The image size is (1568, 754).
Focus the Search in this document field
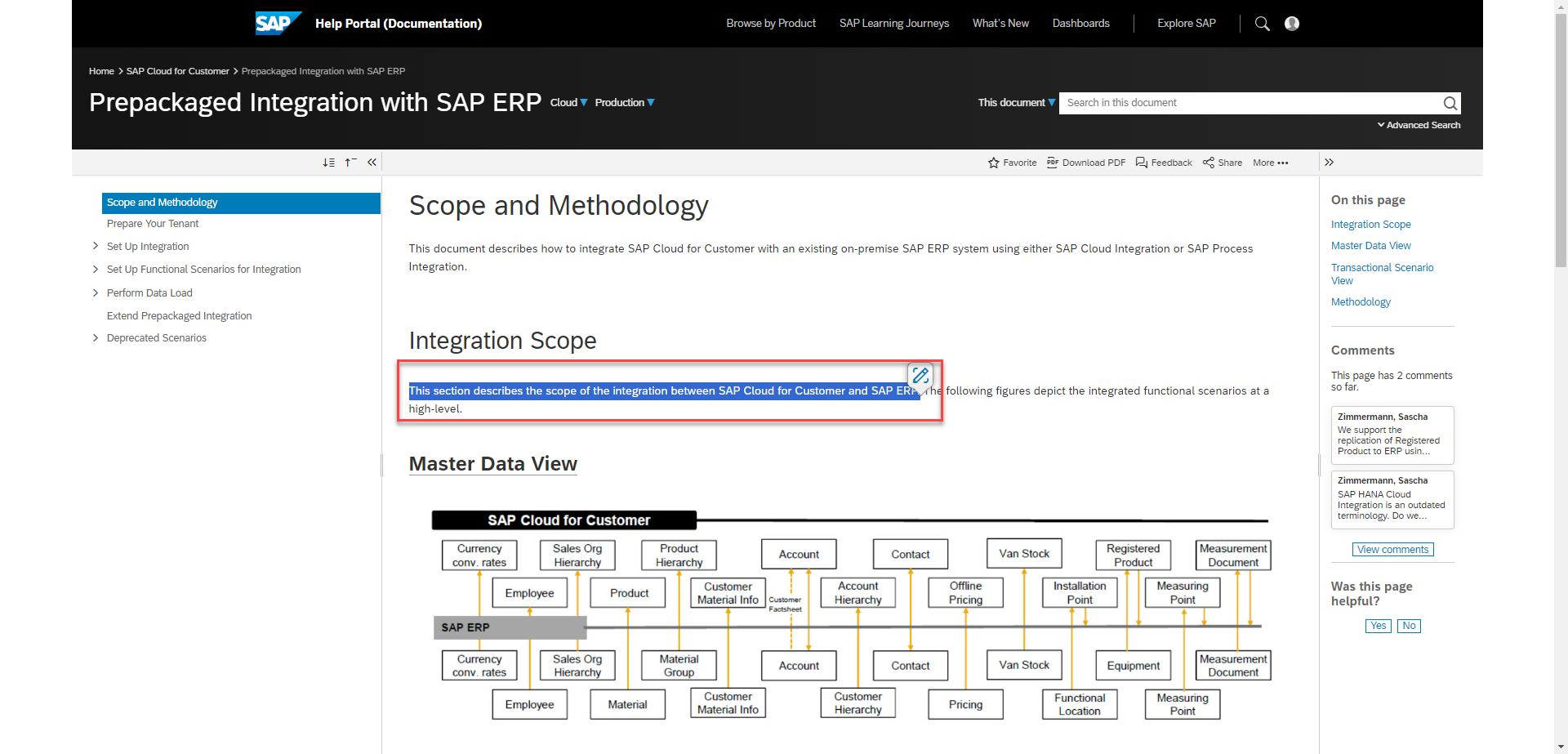pyautogui.click(x=1249, y=103)
